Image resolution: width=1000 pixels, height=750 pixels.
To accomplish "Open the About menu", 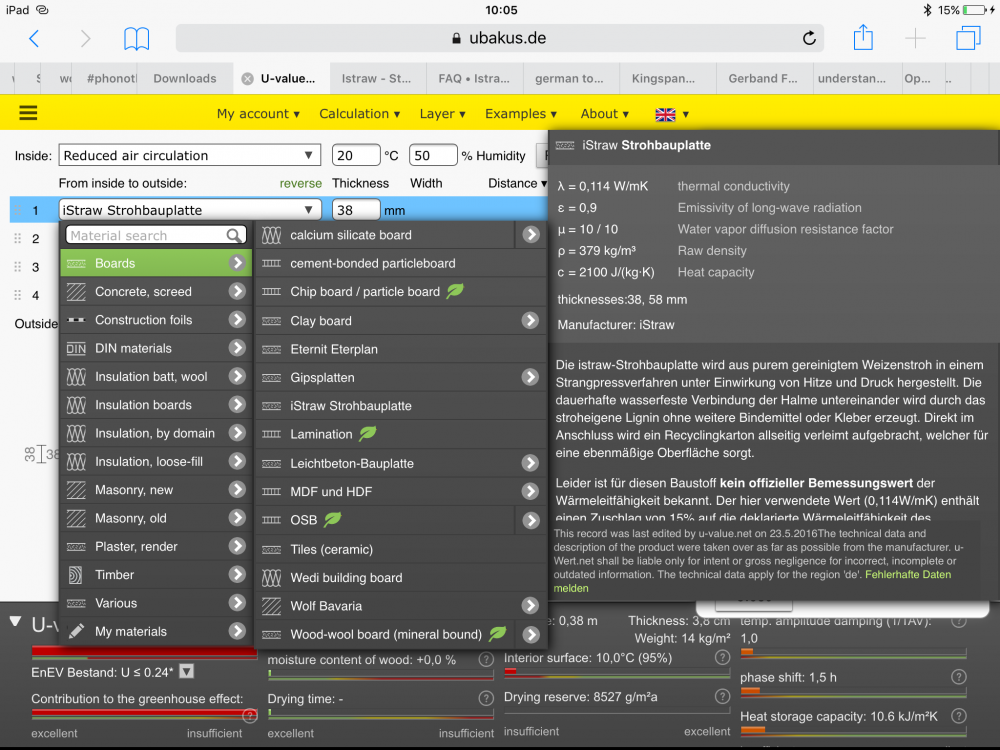I will [605, 114].
